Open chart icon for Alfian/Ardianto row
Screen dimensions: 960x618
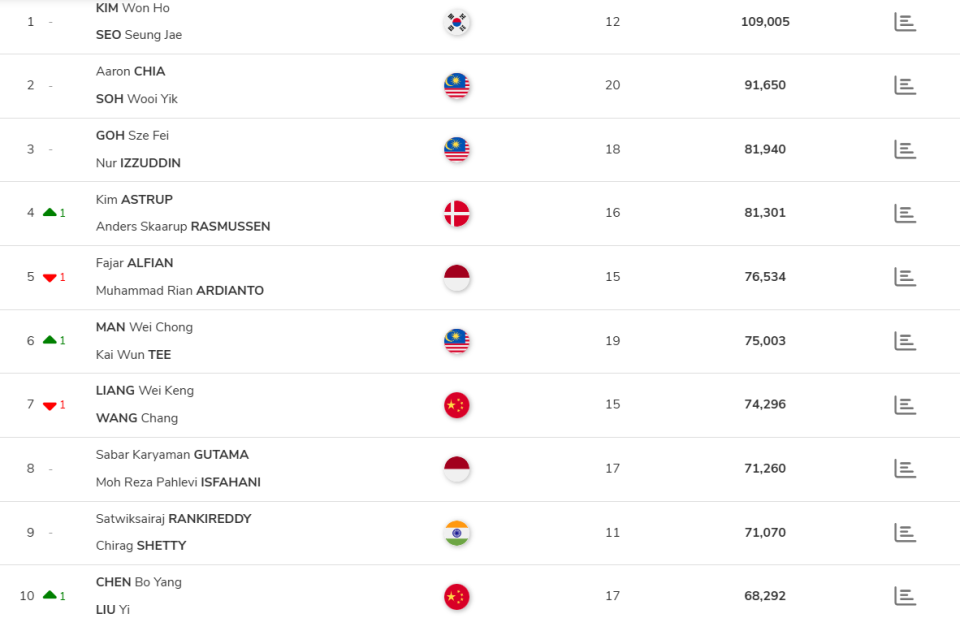904,277
